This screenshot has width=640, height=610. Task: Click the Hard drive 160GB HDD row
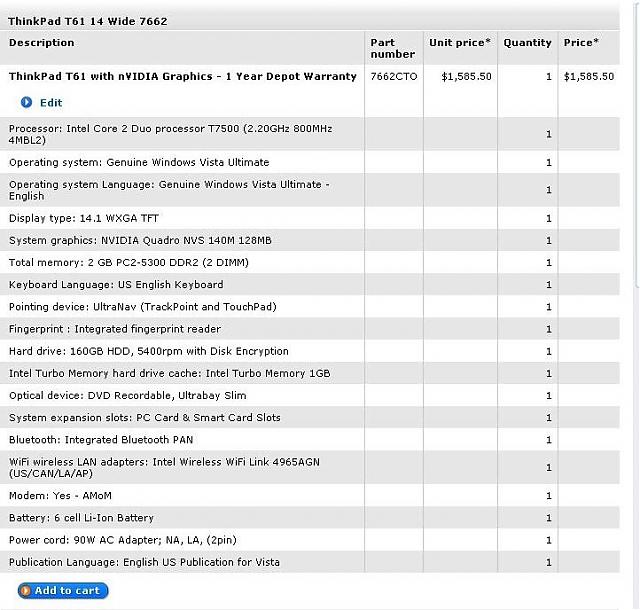[x=148, y=351]
